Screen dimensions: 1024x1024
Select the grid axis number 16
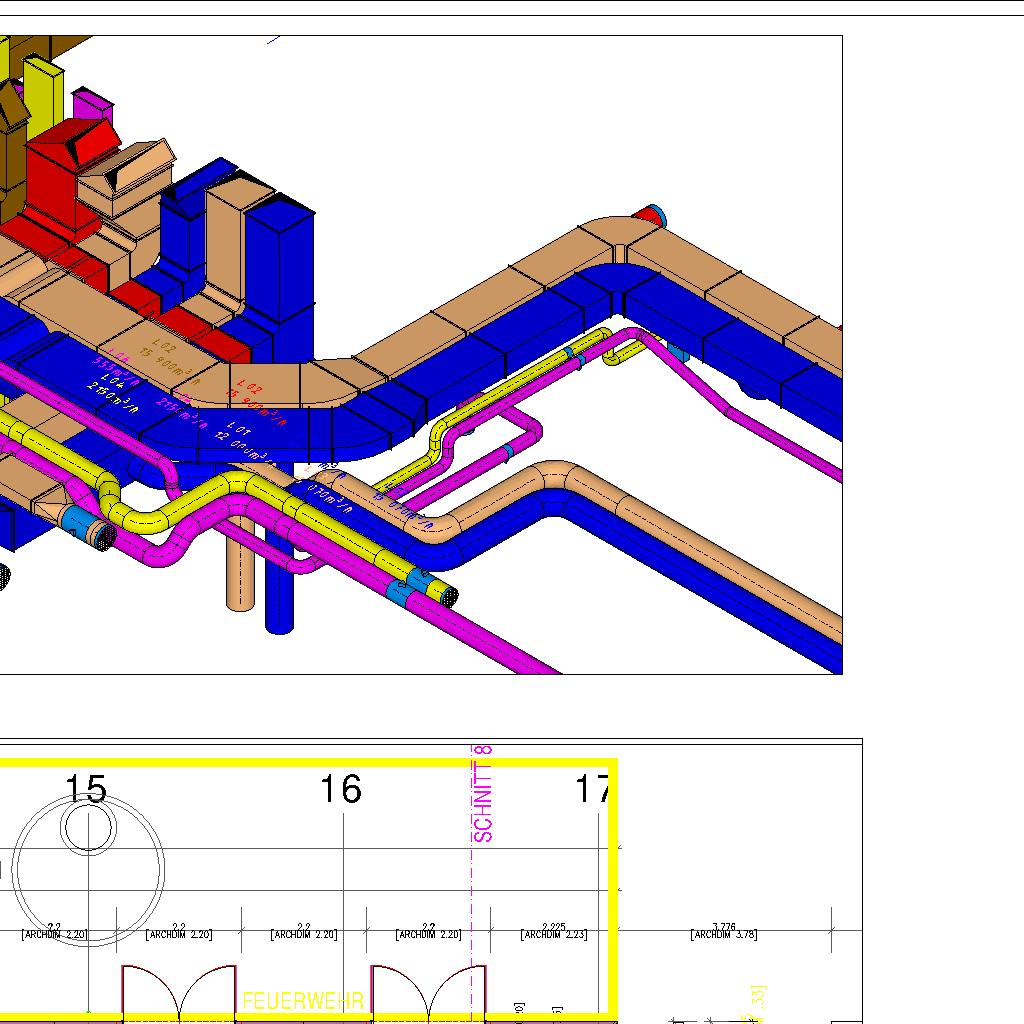pyautogui.click(x=340, y=788)
